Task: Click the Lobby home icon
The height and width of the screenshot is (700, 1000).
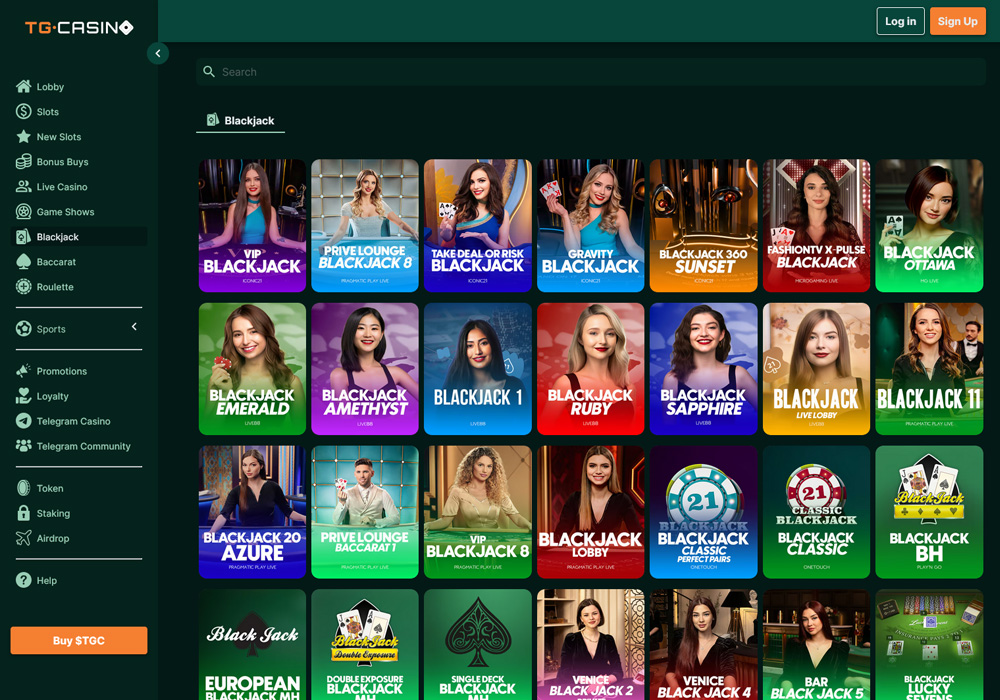Action: click(x=24, y=87)
